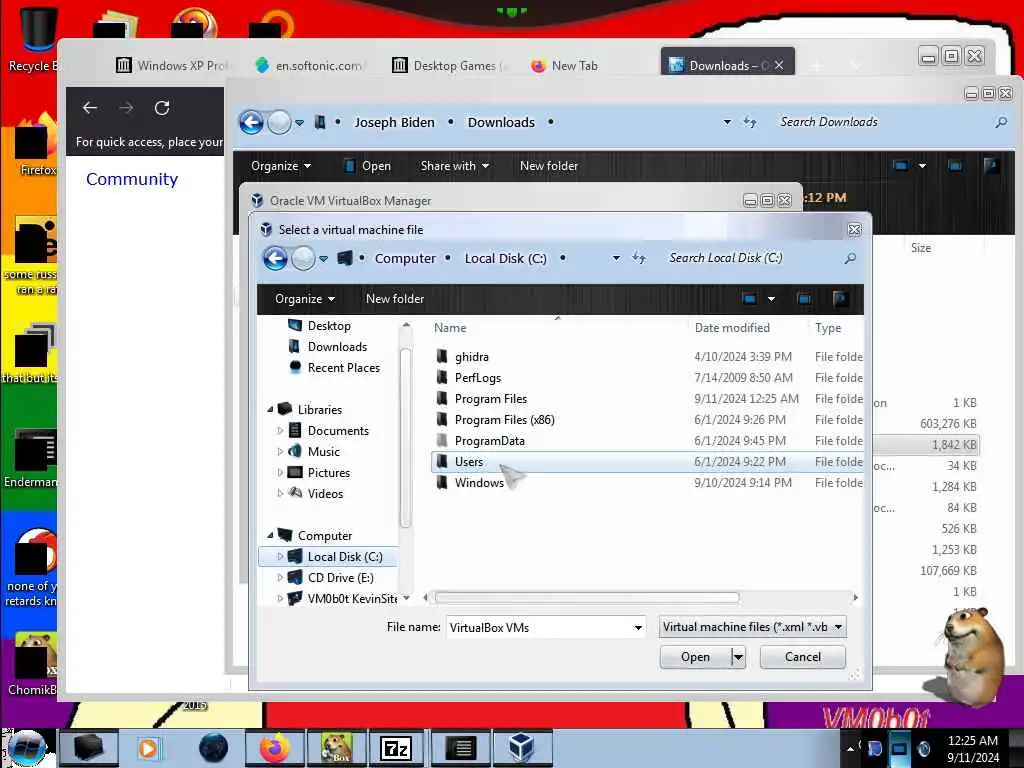Open Firefox from the taskbar
The width and height of the screenshot is (1024, 768).
pos(275,748)
